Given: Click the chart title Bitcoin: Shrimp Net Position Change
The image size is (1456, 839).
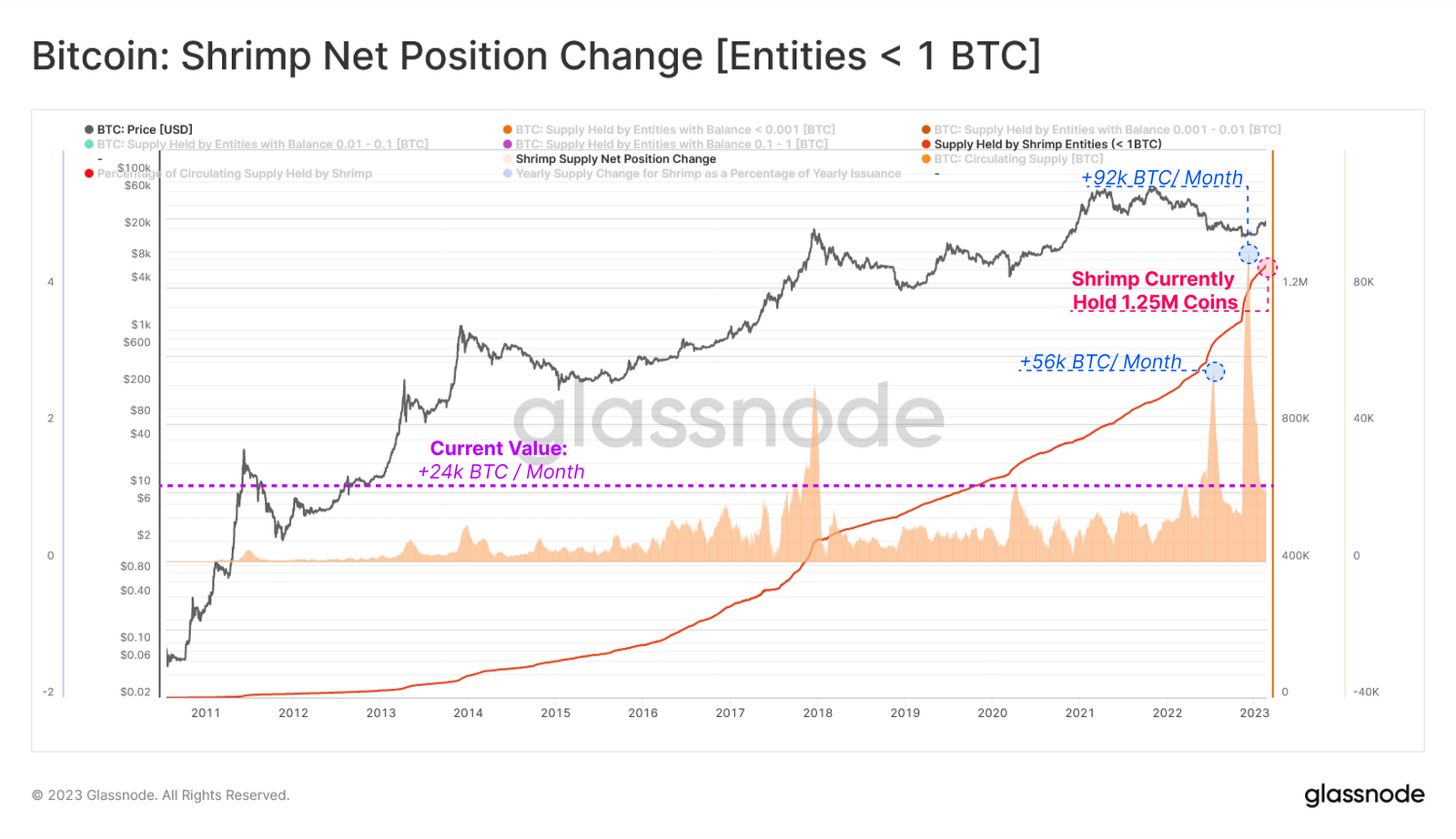Looking at the screenshot, I should click(x=536, y=56).
